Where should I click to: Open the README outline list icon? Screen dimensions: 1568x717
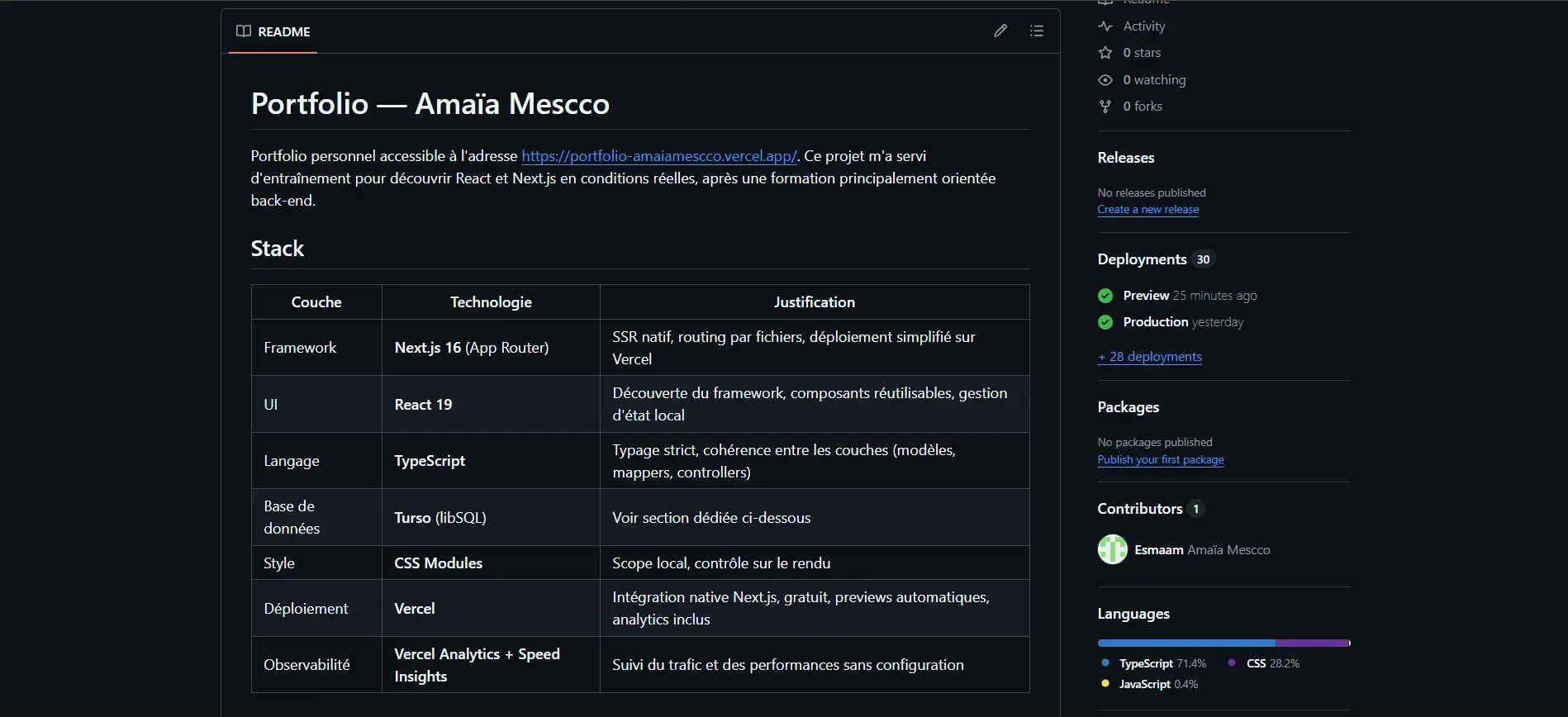click(1036, 31)
